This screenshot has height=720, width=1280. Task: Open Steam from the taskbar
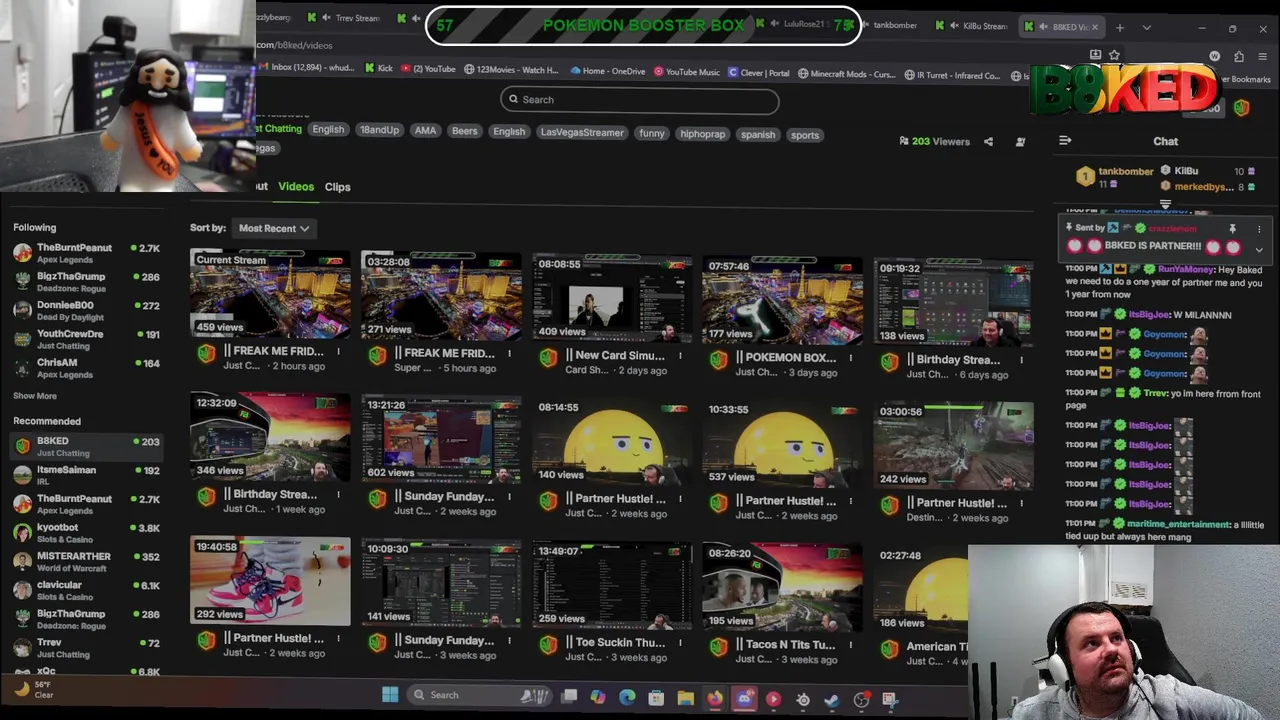coord(832,700)
